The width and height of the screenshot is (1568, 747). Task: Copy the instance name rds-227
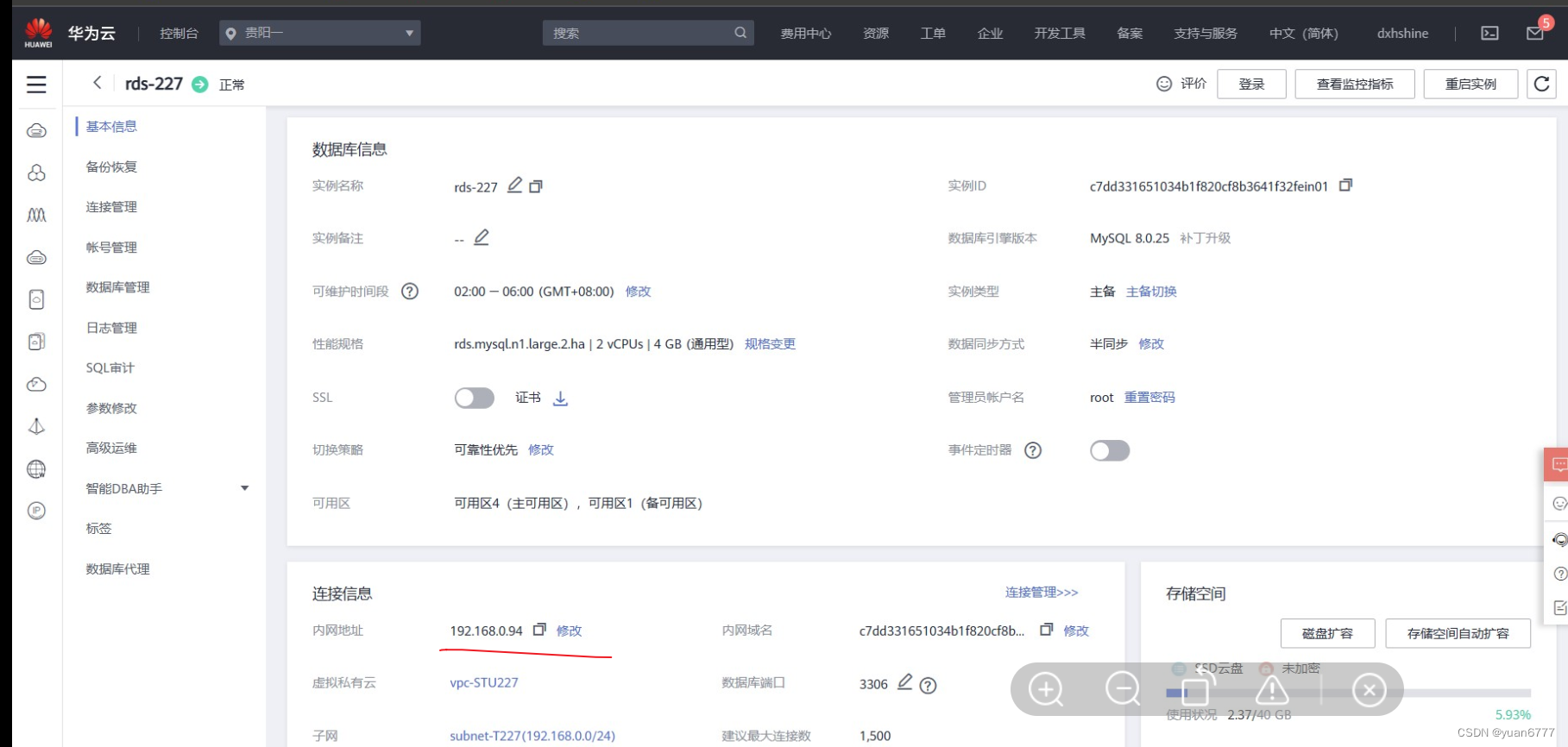(x=536, y=186)
